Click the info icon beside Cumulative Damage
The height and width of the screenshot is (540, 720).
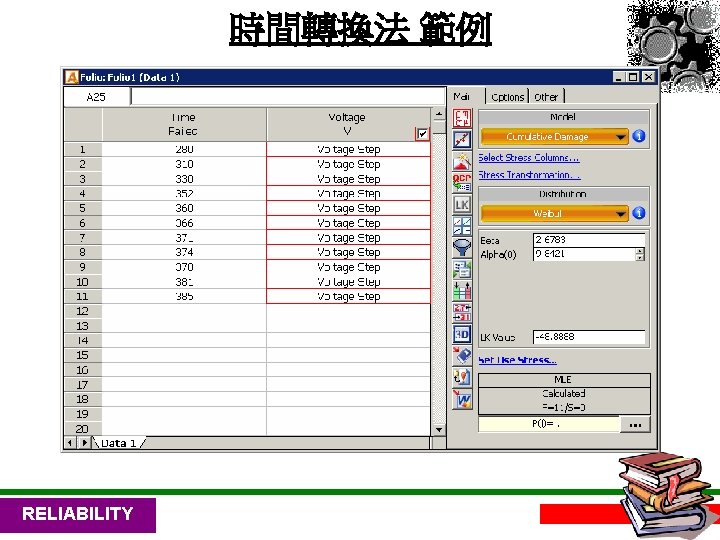click(x=639, y=136)
